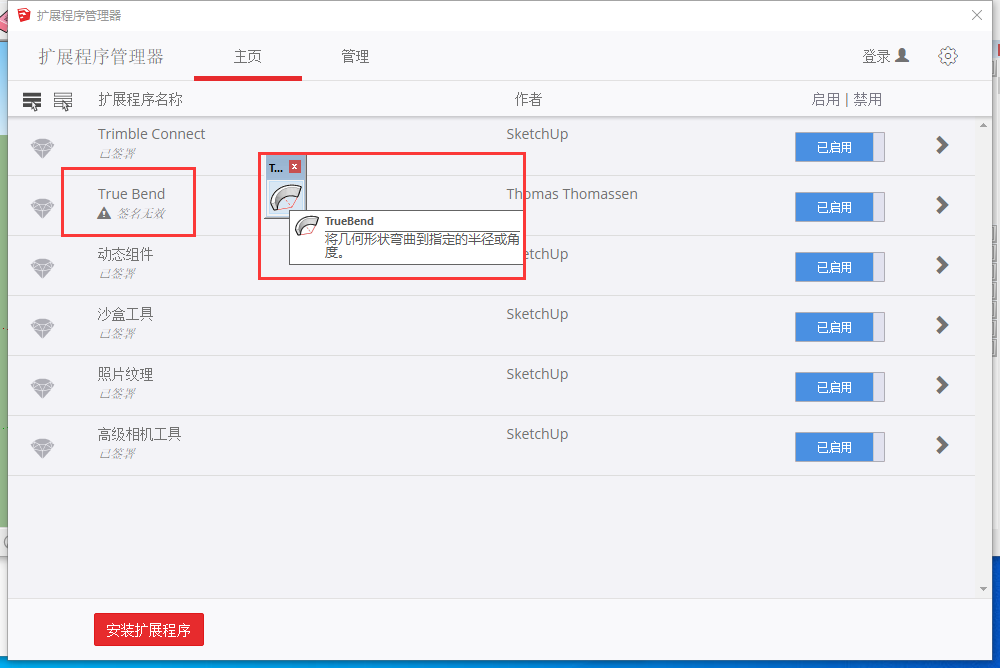The height and width of the screenshot is (668, 1000).
Task: Click the 安装扩展程序 button
Action: tap(149, 630)
